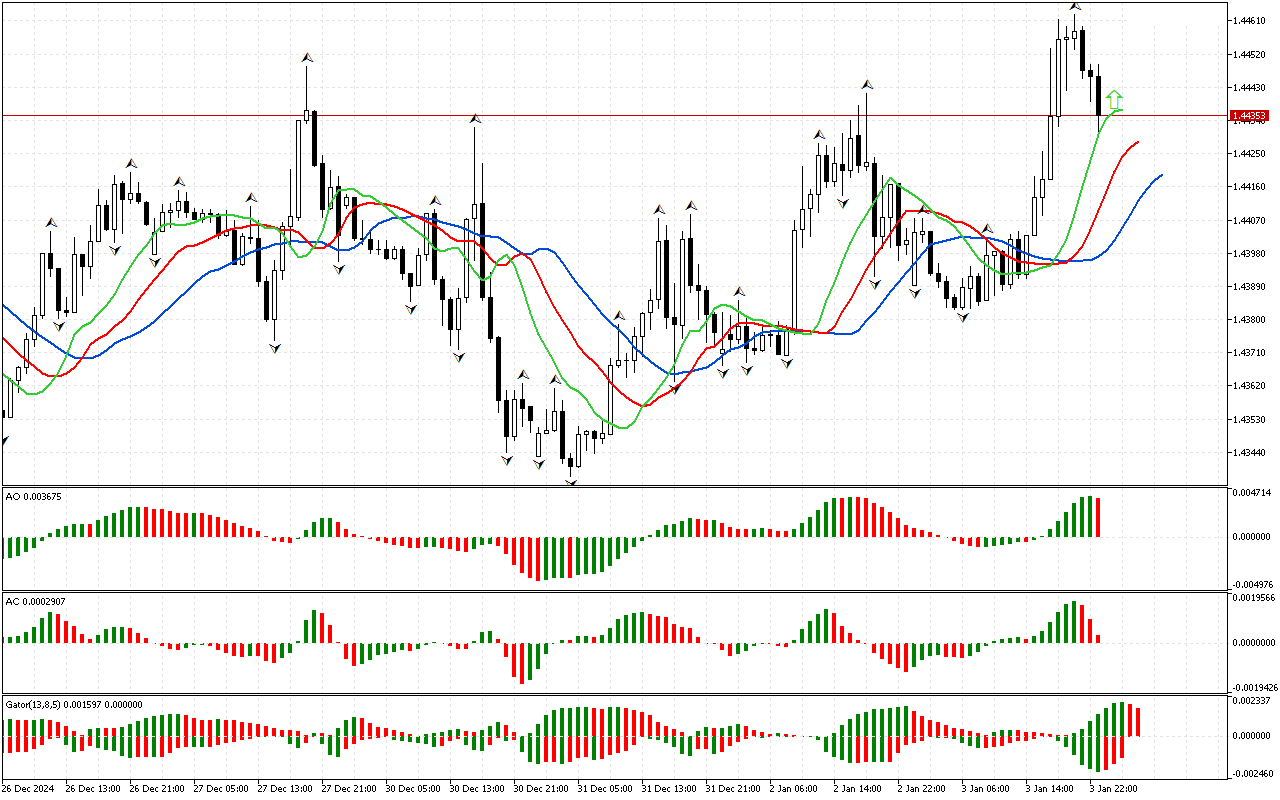This screenshot has height=800, width=1280.
Task: Click the 26 Dec 21:00 time label
Action: [156, 789]
